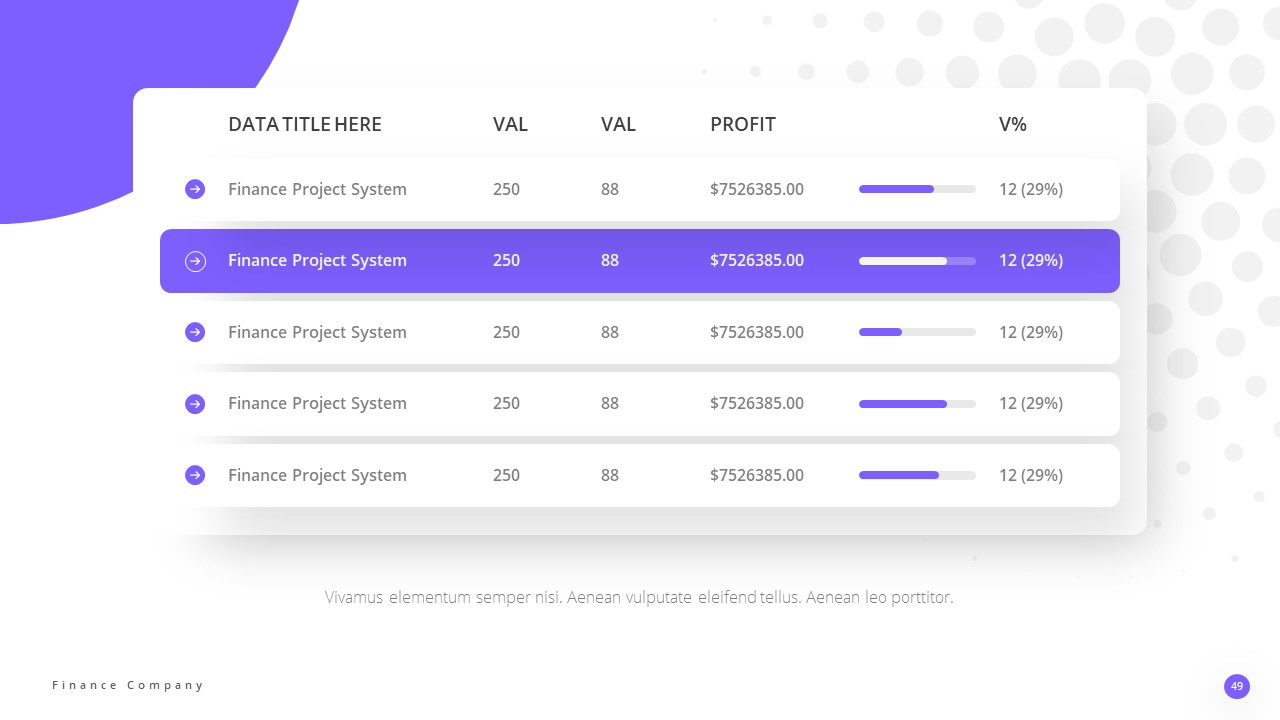Click the Finance Company footer text
Image resolution: width=1280 pixels, height=720 pixels.
[x=128, y=685]
